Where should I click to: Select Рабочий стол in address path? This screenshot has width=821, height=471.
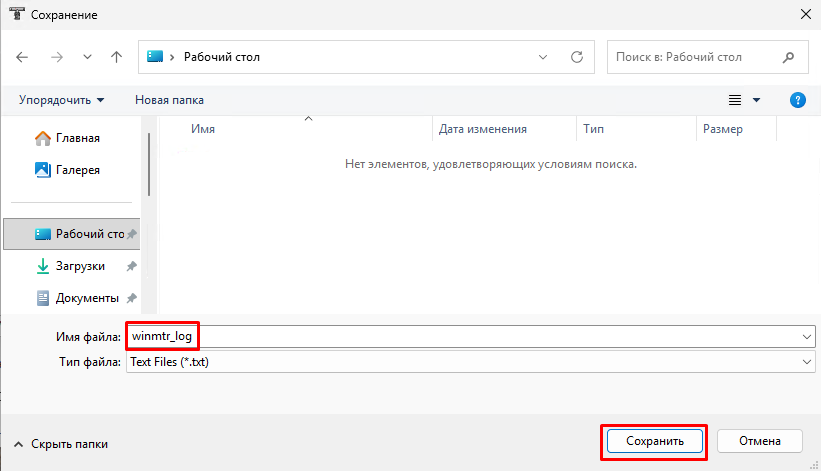pos(221,57)
